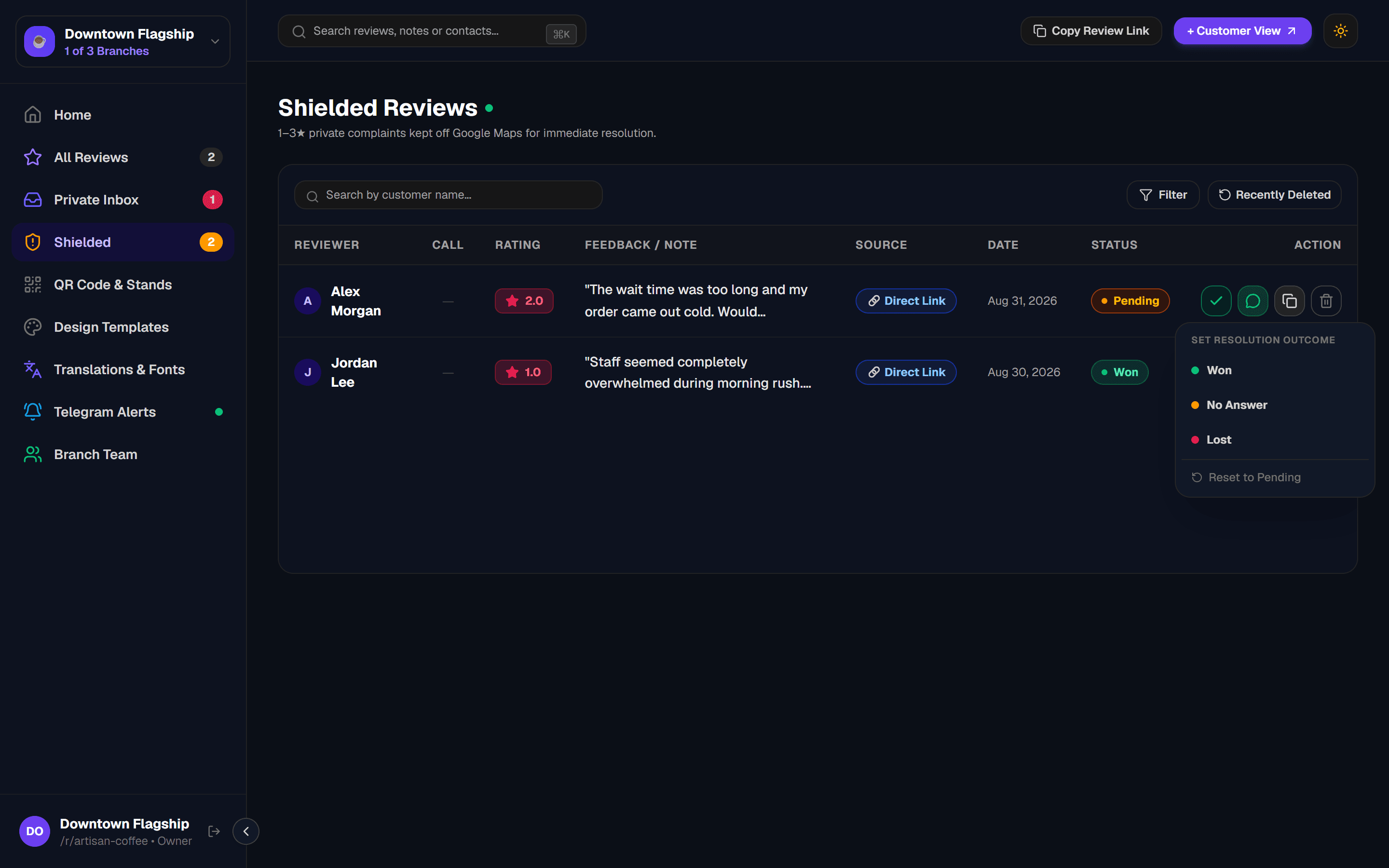
Task: Open Alex Morgan's wait time feedback
Action: click(696, 301)
